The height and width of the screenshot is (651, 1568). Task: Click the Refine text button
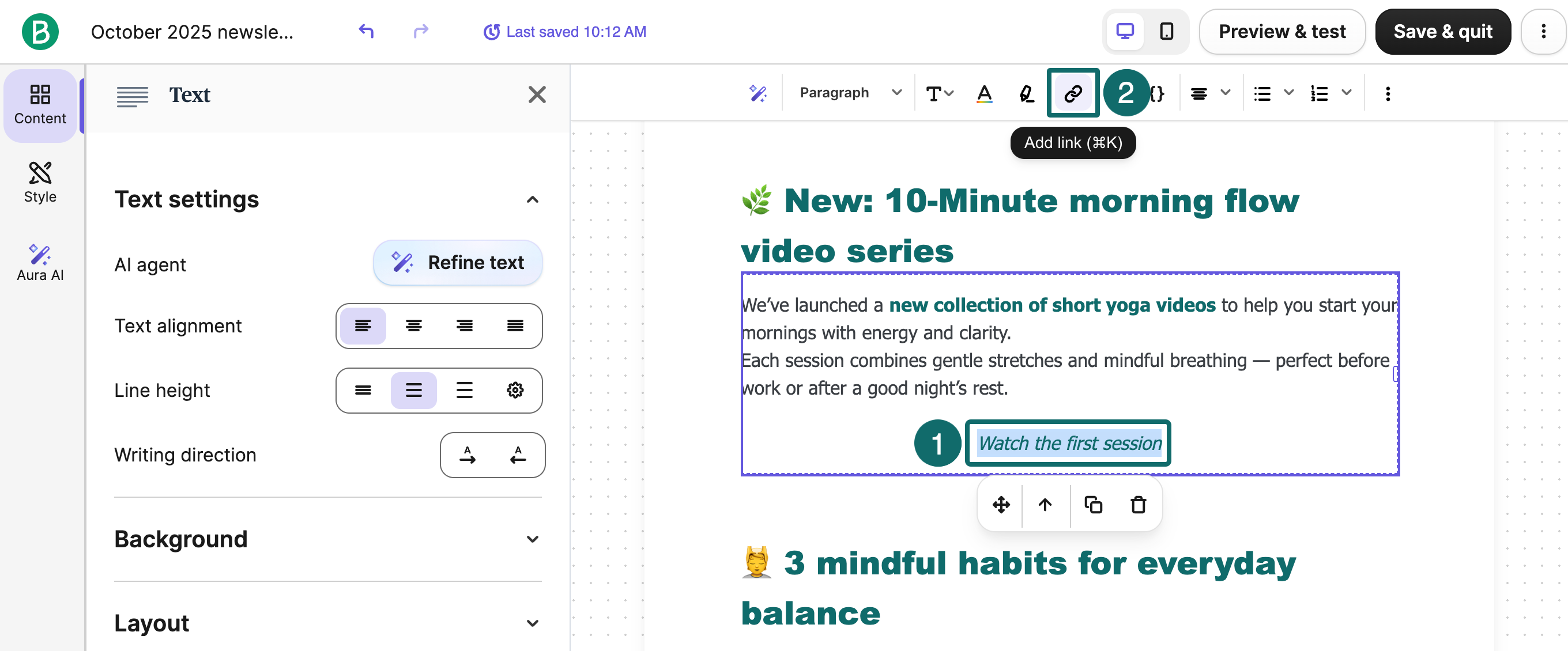click(458, 262)
